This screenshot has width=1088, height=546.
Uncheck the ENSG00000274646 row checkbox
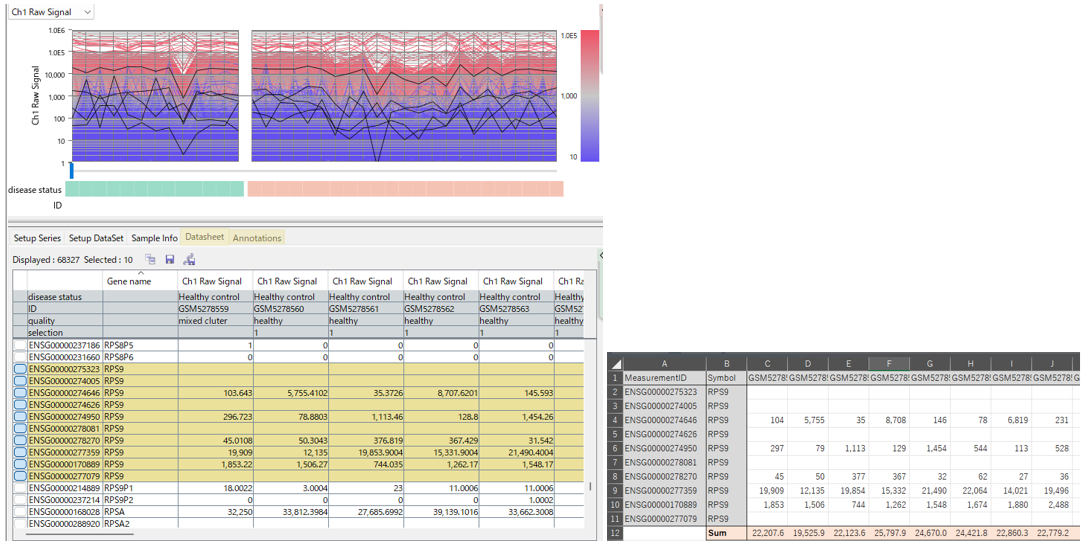click(19, 393)
